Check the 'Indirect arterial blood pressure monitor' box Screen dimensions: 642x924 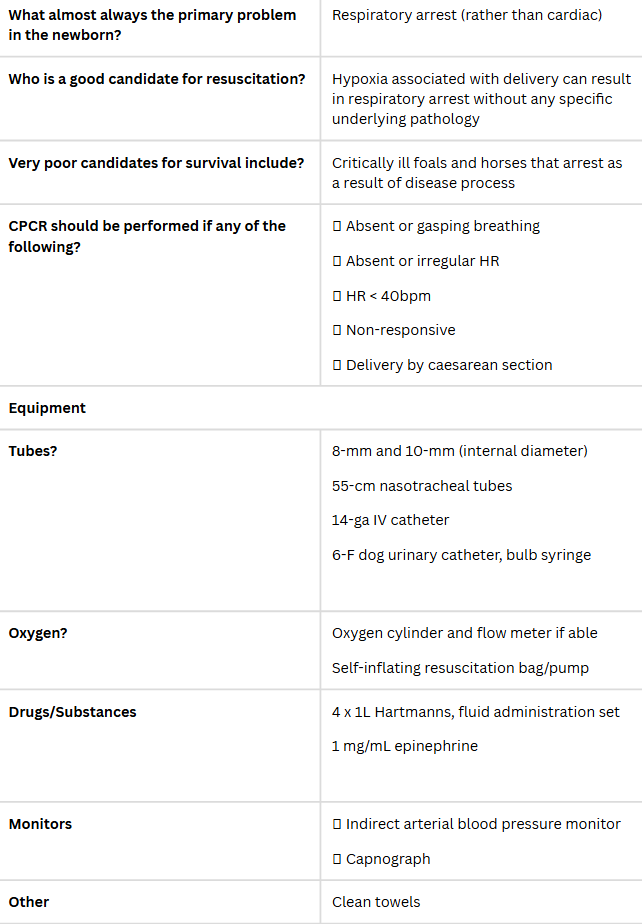337,824
